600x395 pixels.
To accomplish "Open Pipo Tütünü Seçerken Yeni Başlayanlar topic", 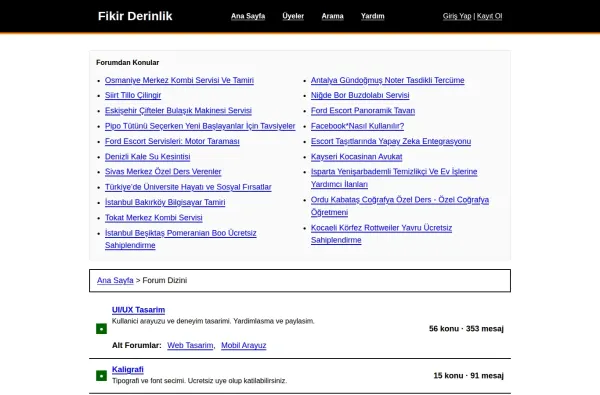I will (200, 126).
